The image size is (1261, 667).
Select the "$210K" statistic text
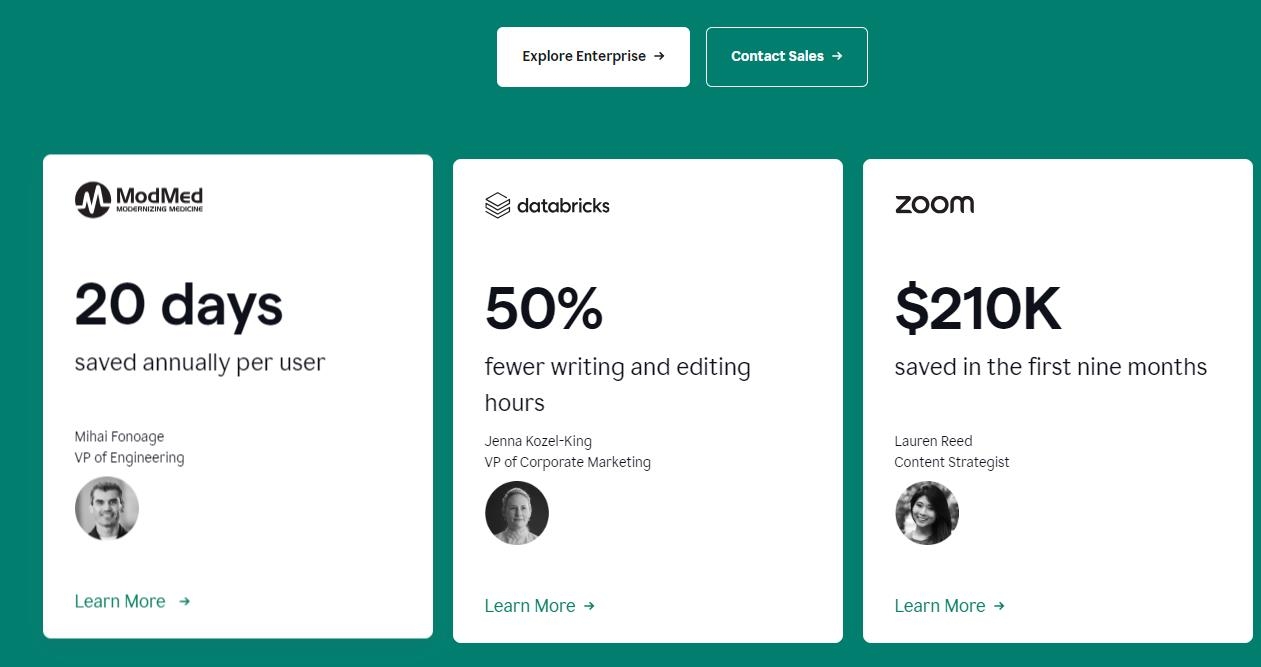(x=978, y=308)
